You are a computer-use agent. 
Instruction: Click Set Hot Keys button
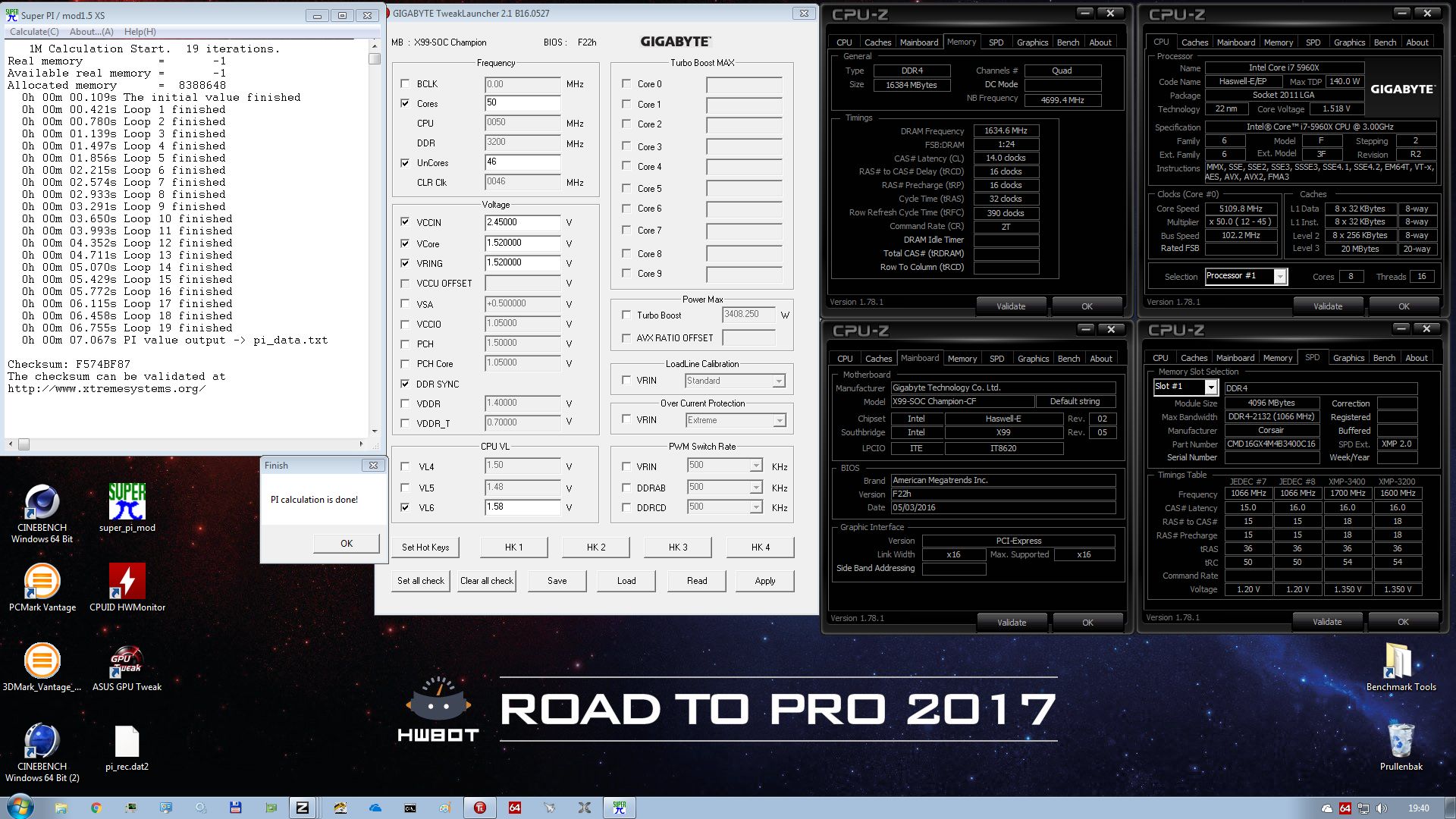click(x=425, y=547)
